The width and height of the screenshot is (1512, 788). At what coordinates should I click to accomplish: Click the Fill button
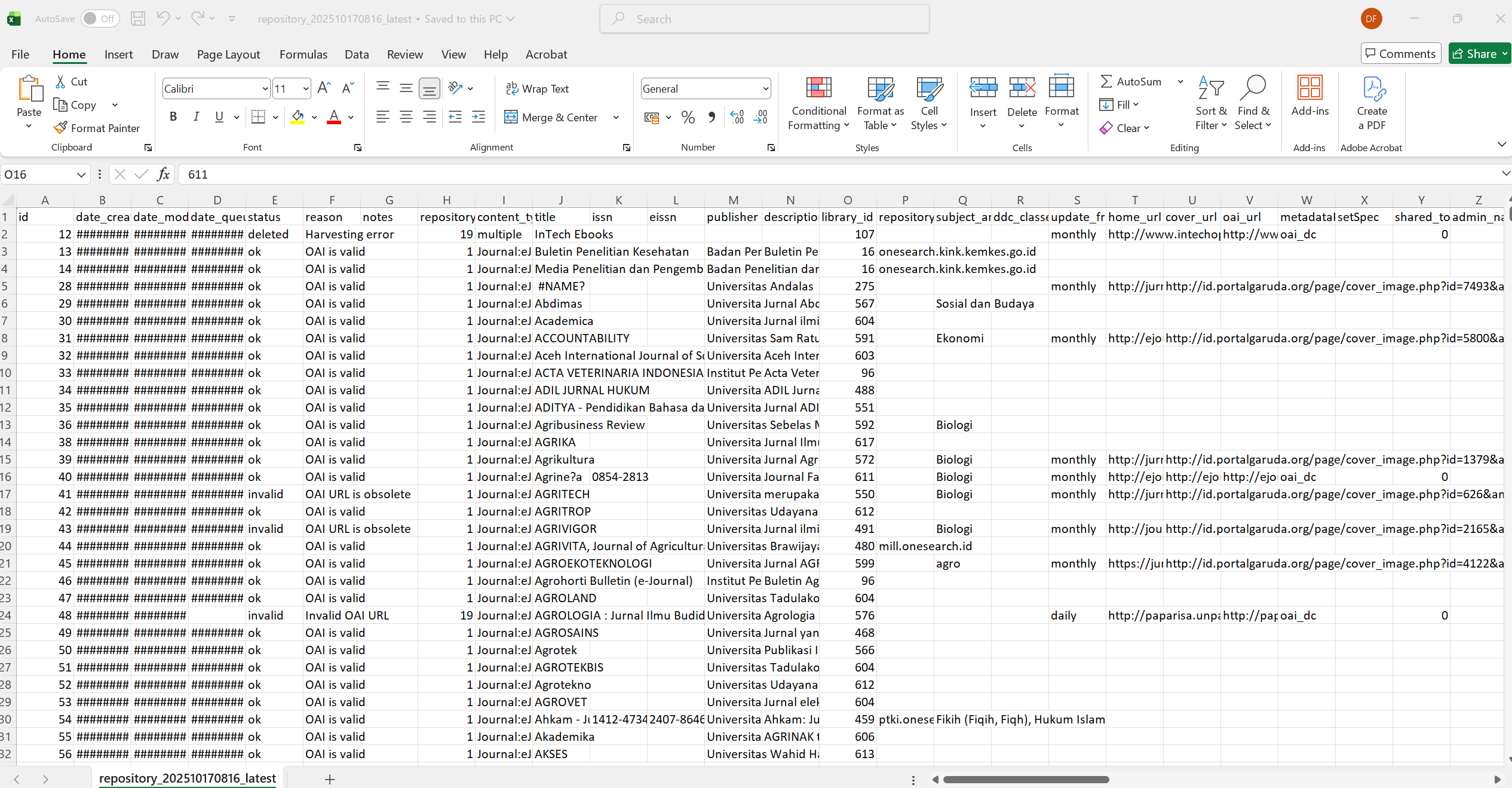pos(1119,105)
